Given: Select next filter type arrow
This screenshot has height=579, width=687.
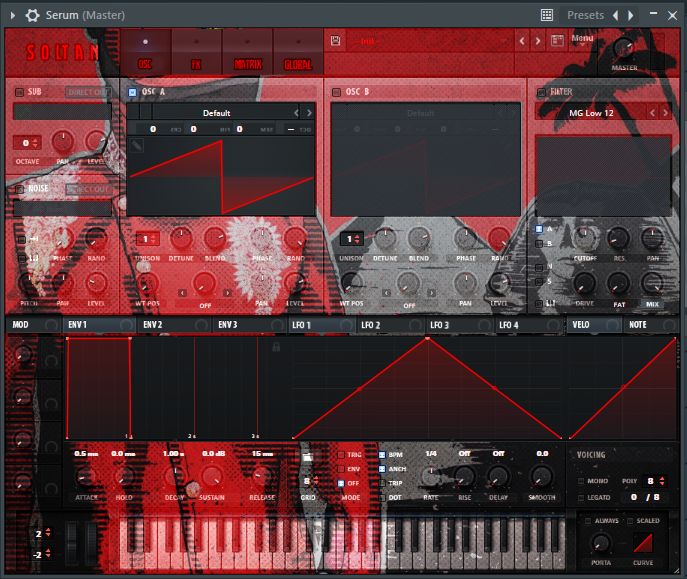Looking at the screenshot, I should [666, 113].
